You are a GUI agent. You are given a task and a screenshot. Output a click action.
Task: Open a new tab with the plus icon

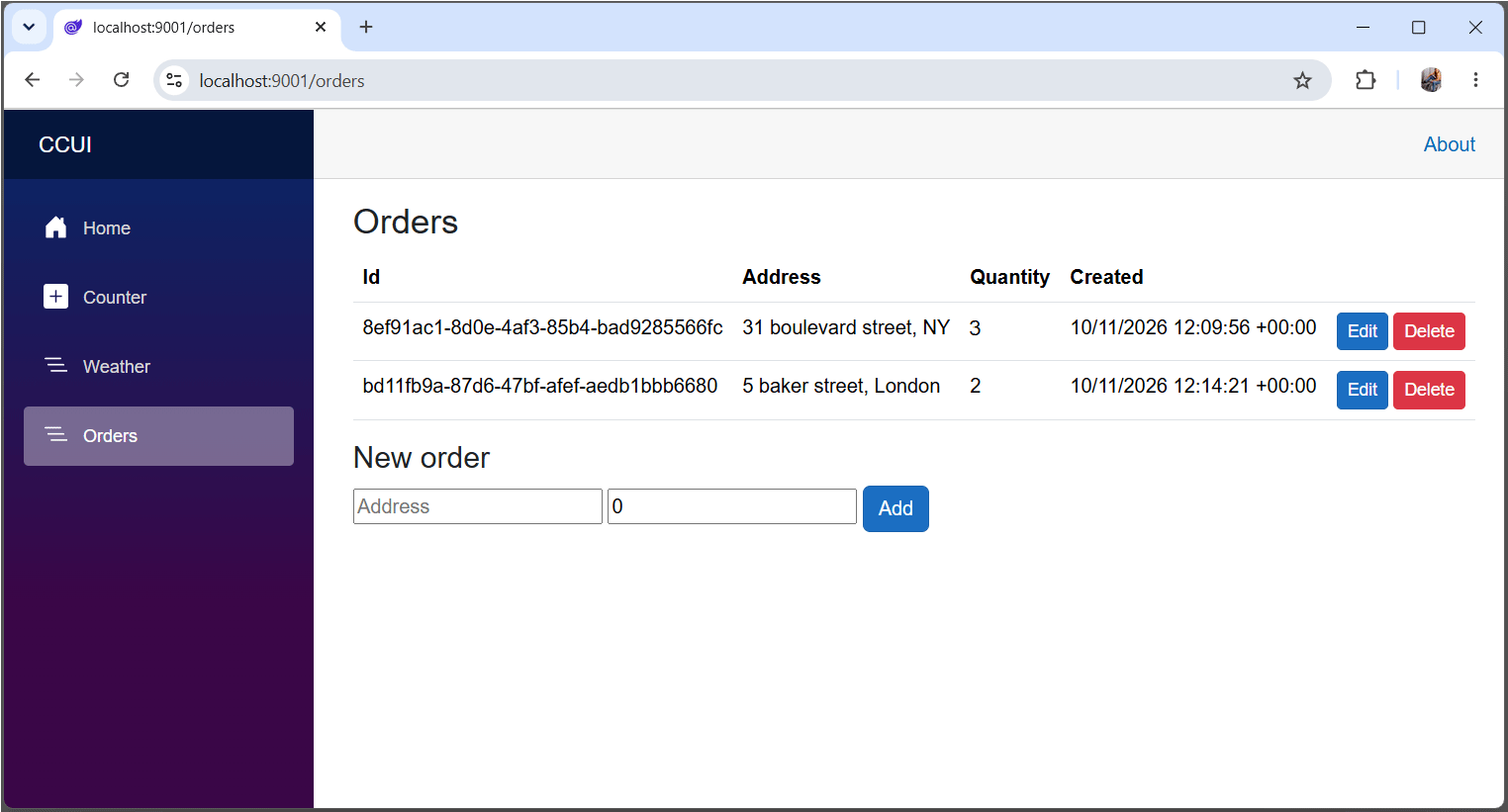pos(366,27)
